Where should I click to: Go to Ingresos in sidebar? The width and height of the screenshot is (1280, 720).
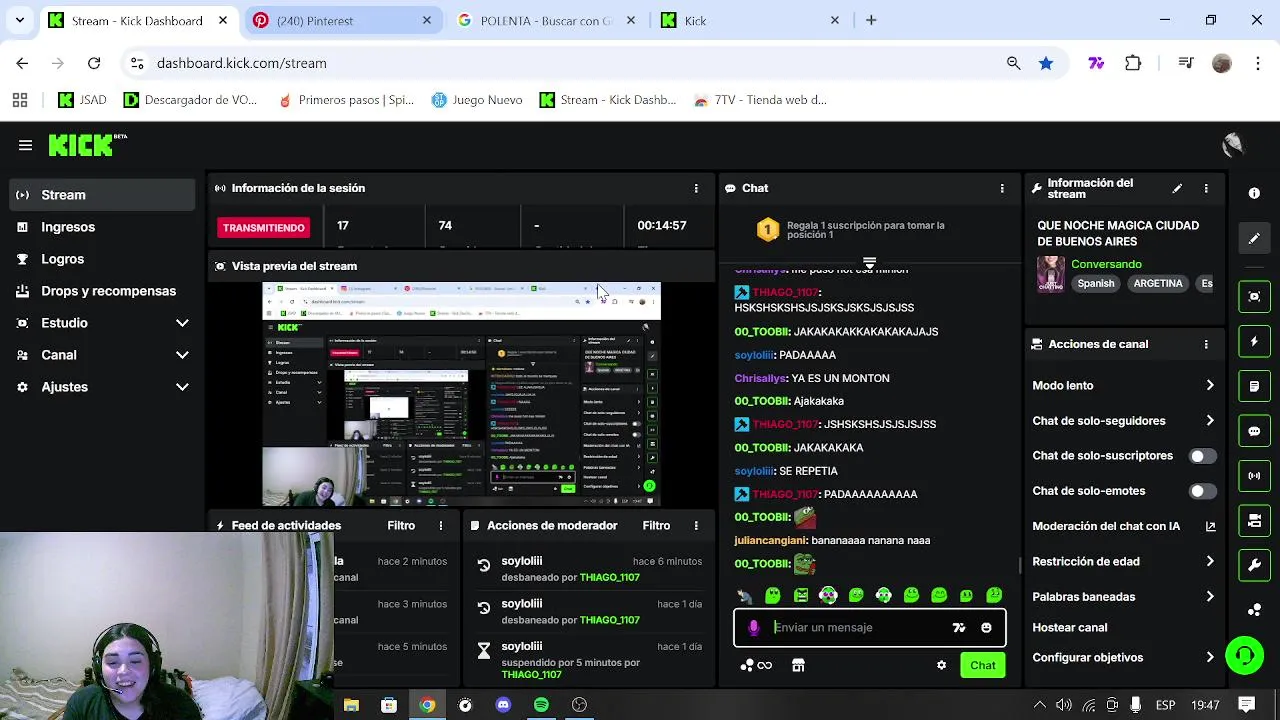[102, 227]
